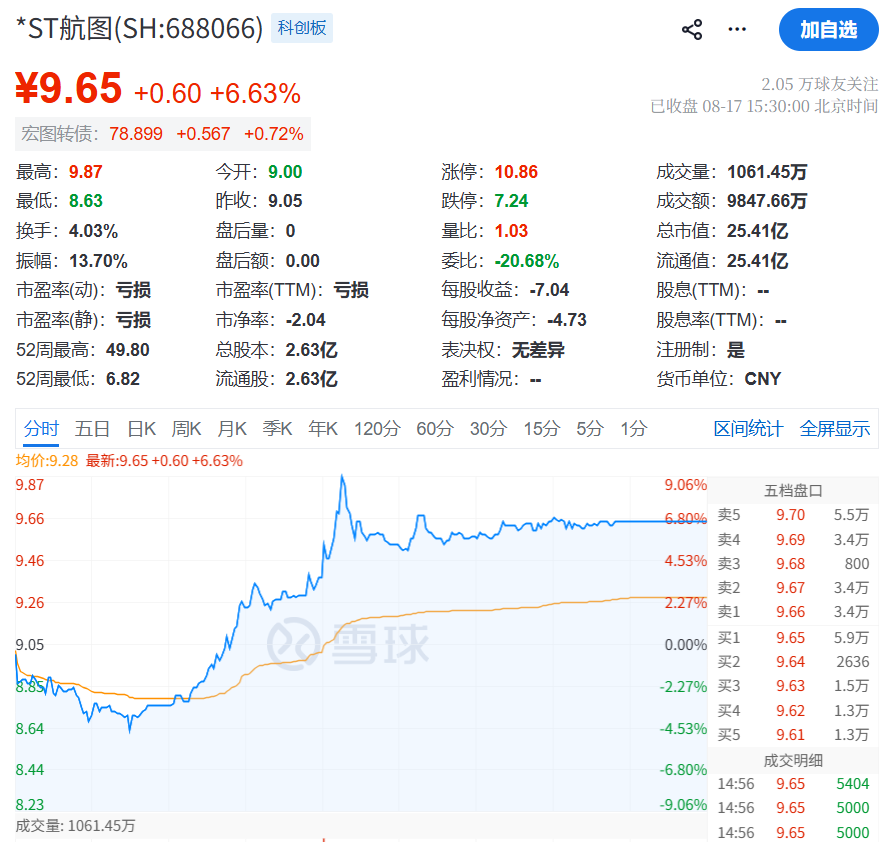This screenshot has width=894, height=842.
Task: Click the 最低 value 8.63
Action: [x=86, y=201]
